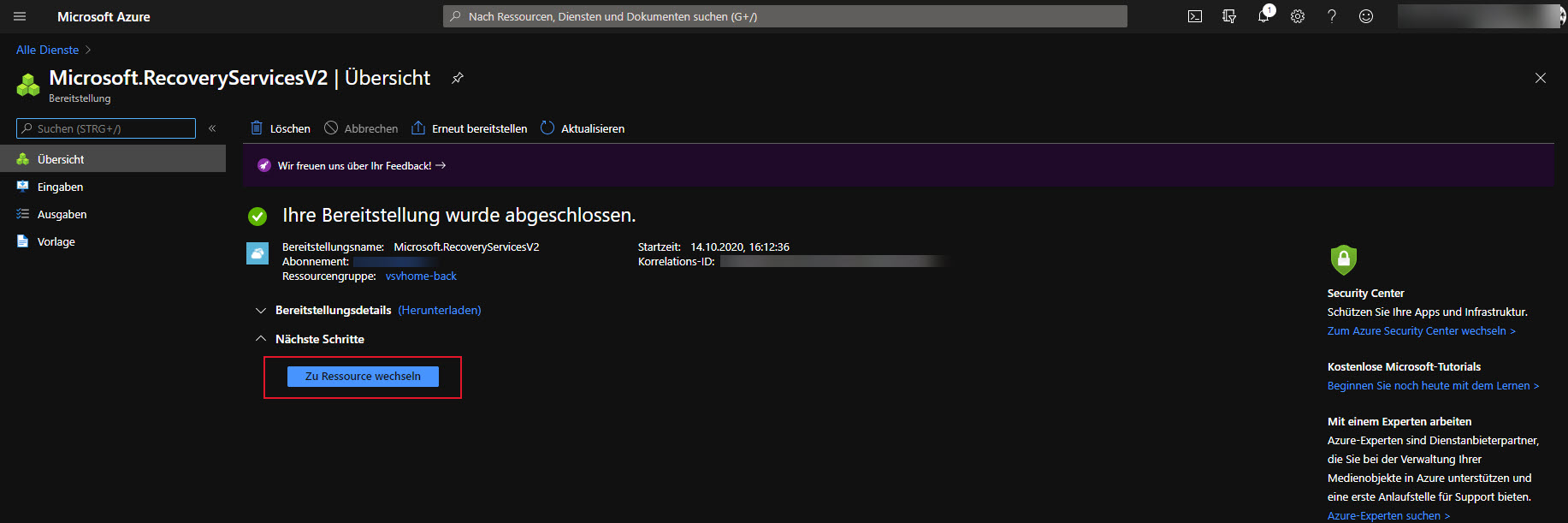Click the rocket icon in feedback banner
Viewport: 1568px width, 523px height.
[x=264, y=165]
